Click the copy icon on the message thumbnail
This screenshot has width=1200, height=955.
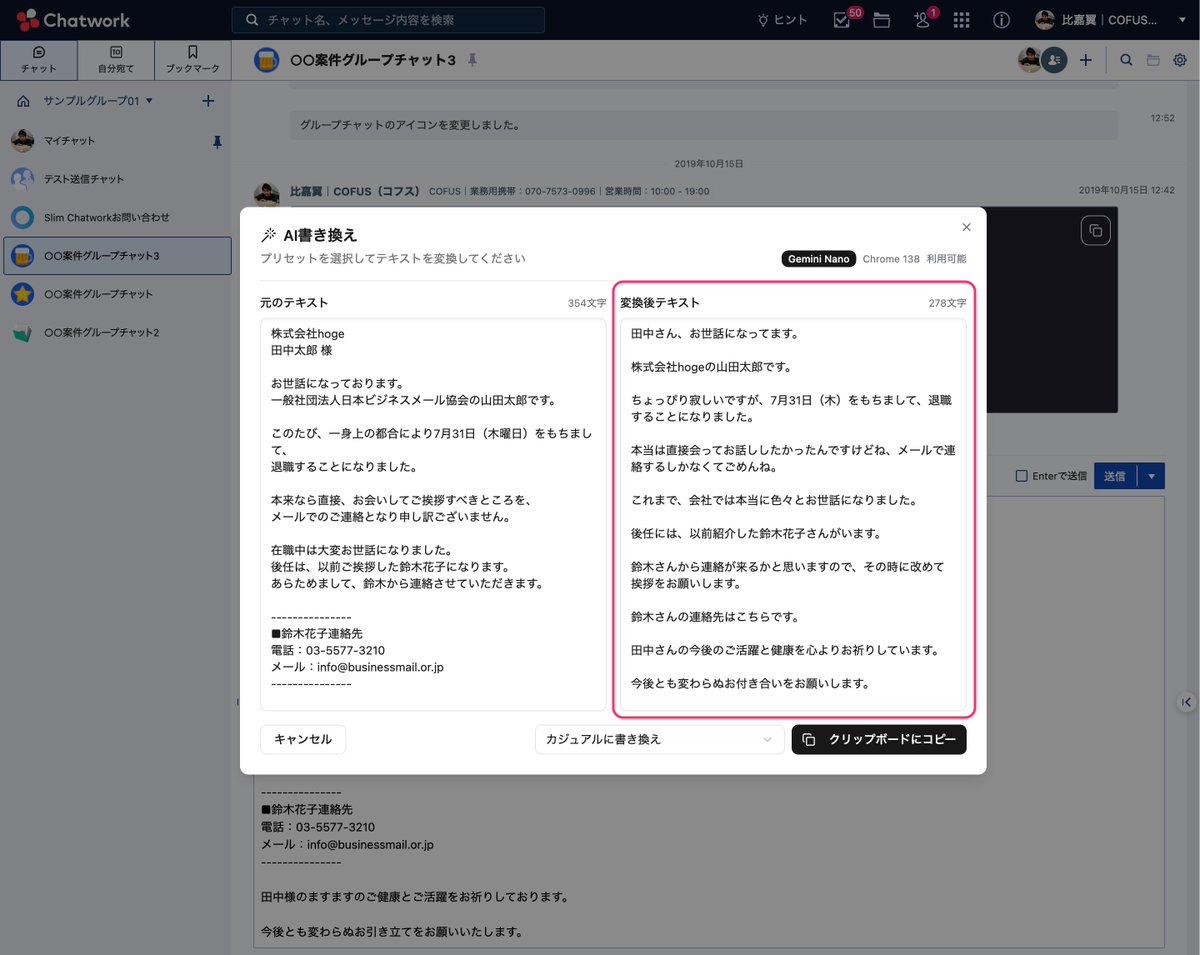point(1095,230)
